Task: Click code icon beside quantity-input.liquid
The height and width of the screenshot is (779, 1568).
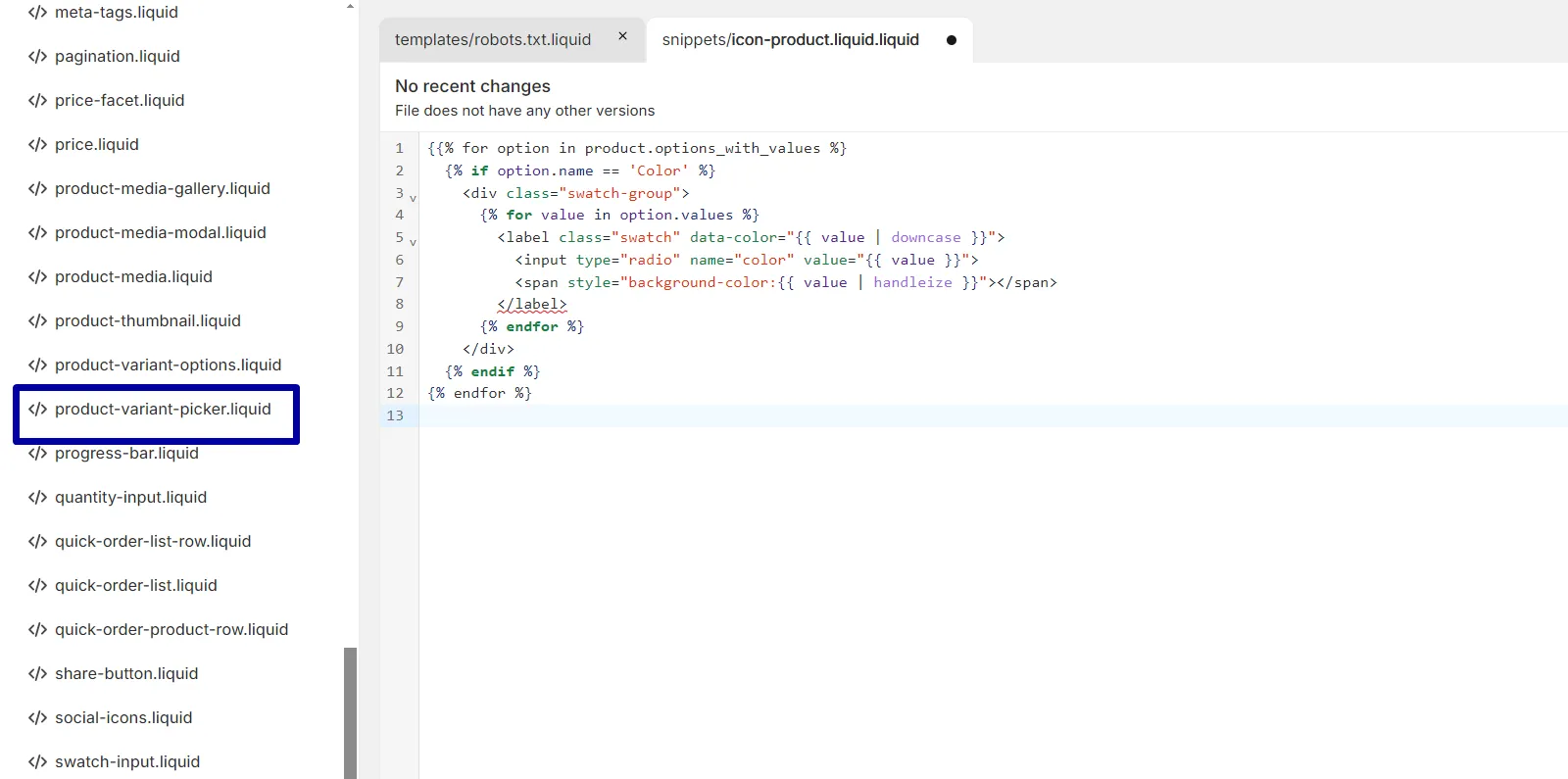Action: pos(37,498)
